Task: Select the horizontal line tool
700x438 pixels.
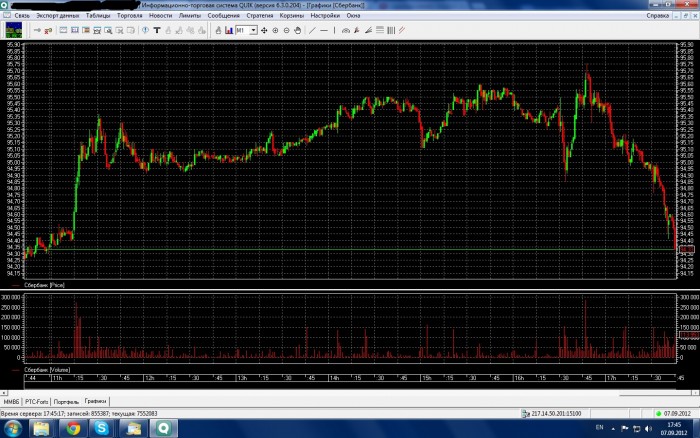Action: click(x=324, y=30)
